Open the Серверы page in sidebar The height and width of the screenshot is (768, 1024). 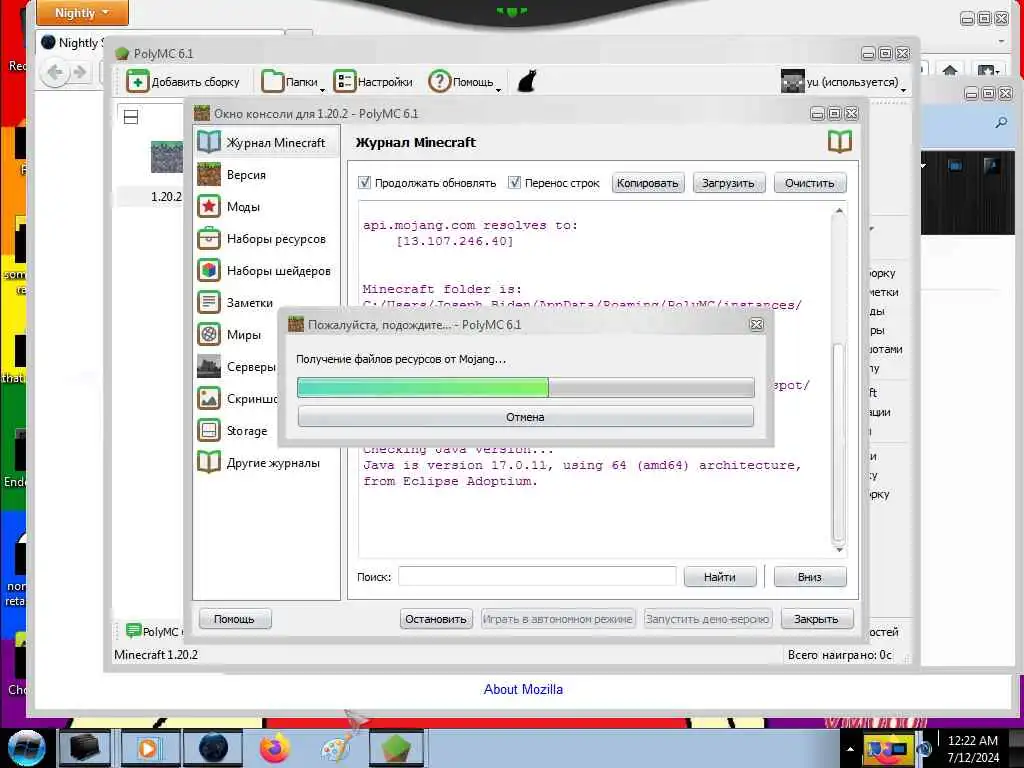pyautogui.click(x=238, y=366)
